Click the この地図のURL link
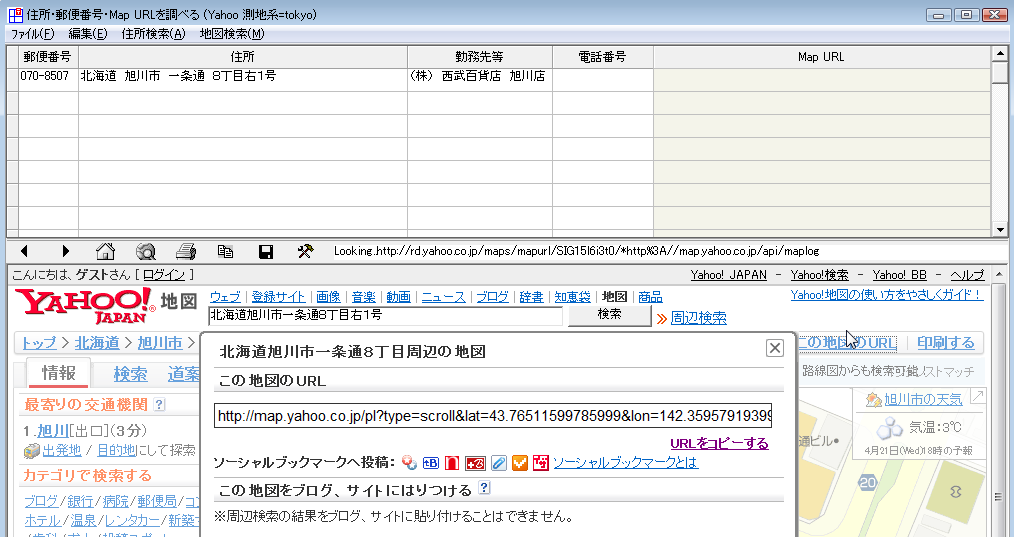The height and width of the screenshot is (537, 1014). pyautogui.click(x=847, y=343)
